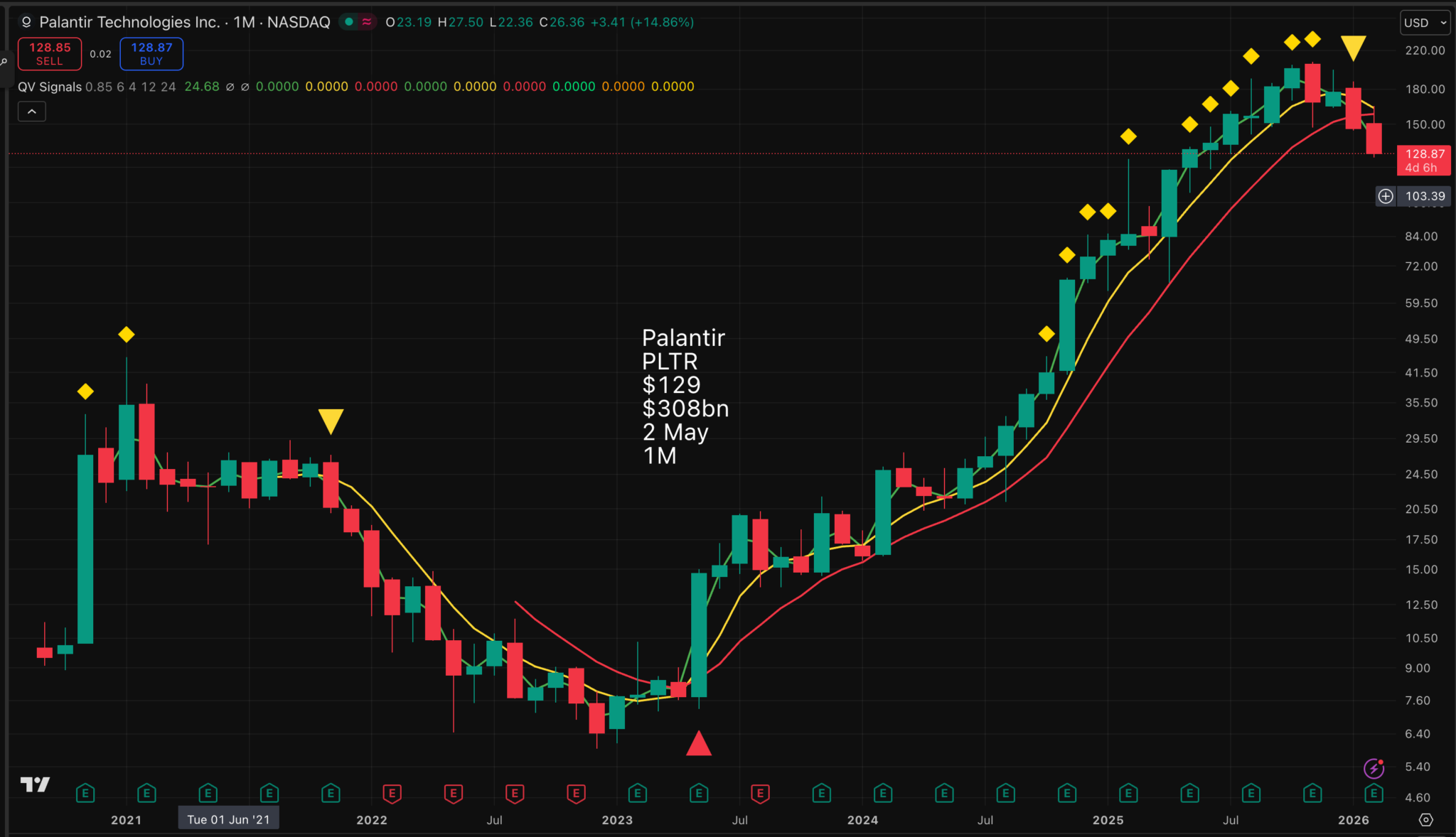Image resolution: width=1456 pixels, height=837 pixels.
Task: Open the TradingView logo at bottom left
Action: click(35, 784)
